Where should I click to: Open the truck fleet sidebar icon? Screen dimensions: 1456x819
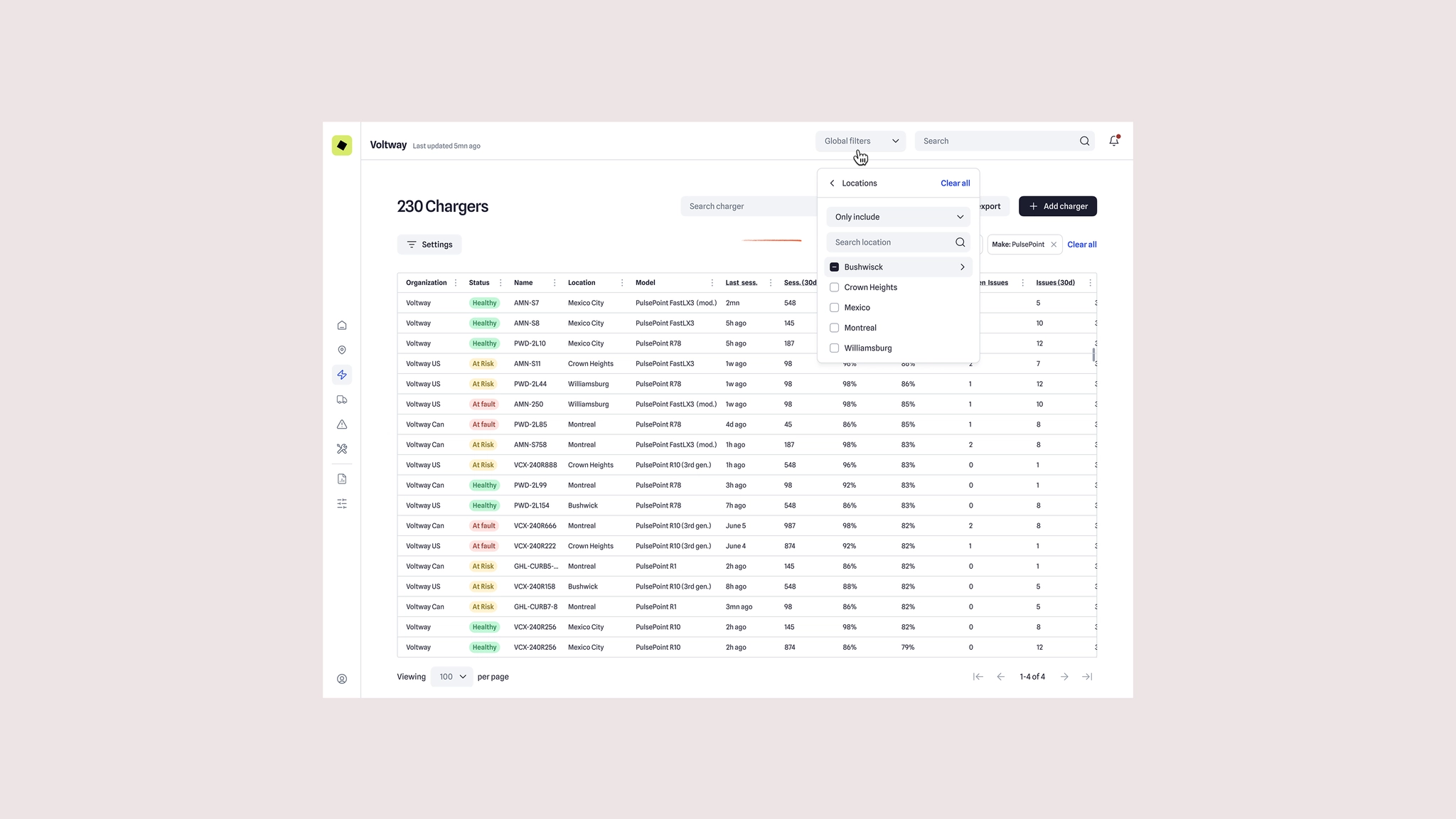pyautogui.click(x=342, y=400)
